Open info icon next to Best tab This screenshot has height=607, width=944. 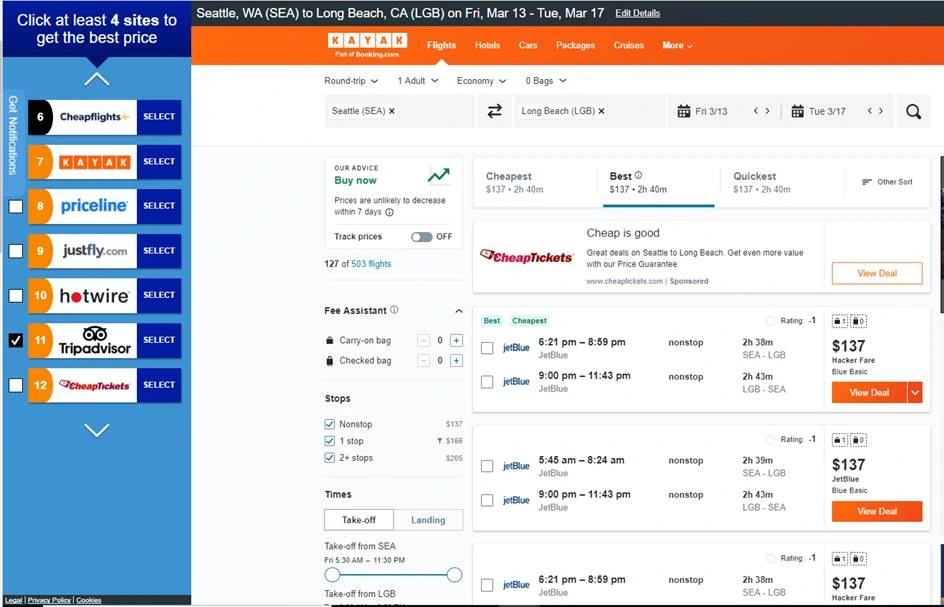pyautogui.click(x=638, y=175)
